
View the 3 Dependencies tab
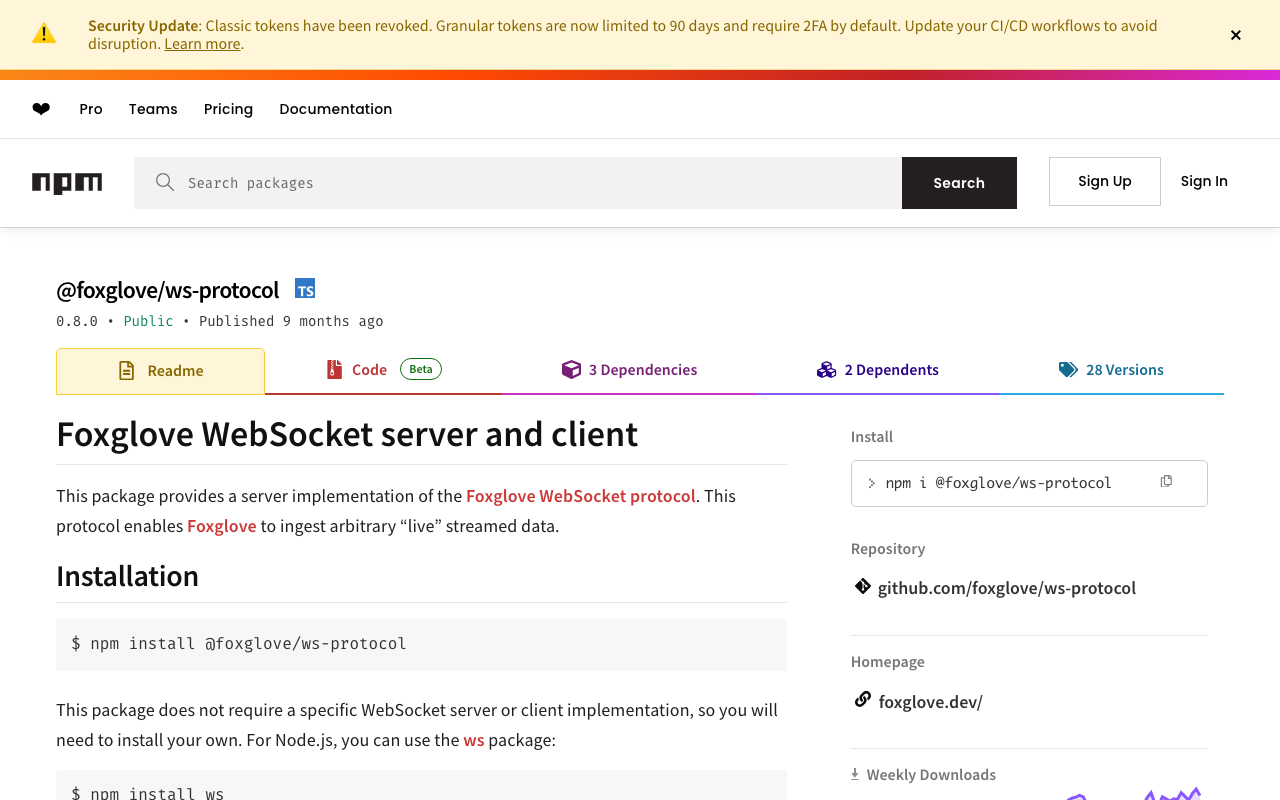click(x=630, y=370)
